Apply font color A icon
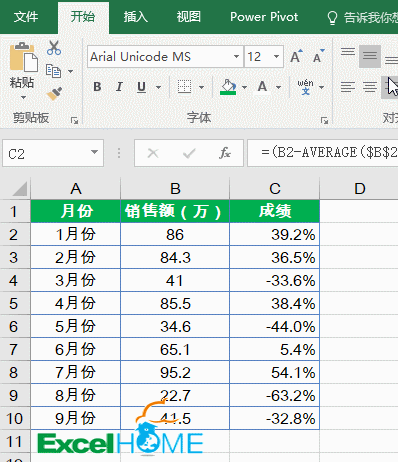This screenshot has width=398, height=462. (x=262, y=87)
